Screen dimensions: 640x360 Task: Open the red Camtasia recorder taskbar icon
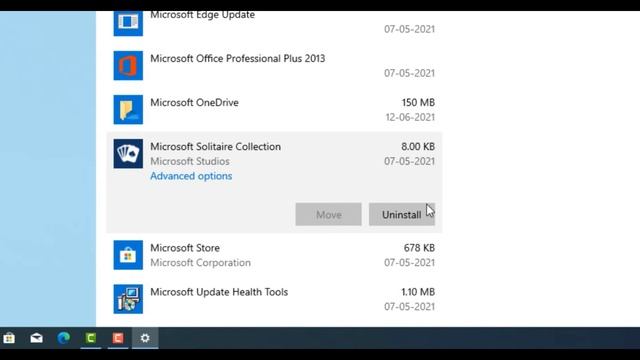click(x=118, y=338)
